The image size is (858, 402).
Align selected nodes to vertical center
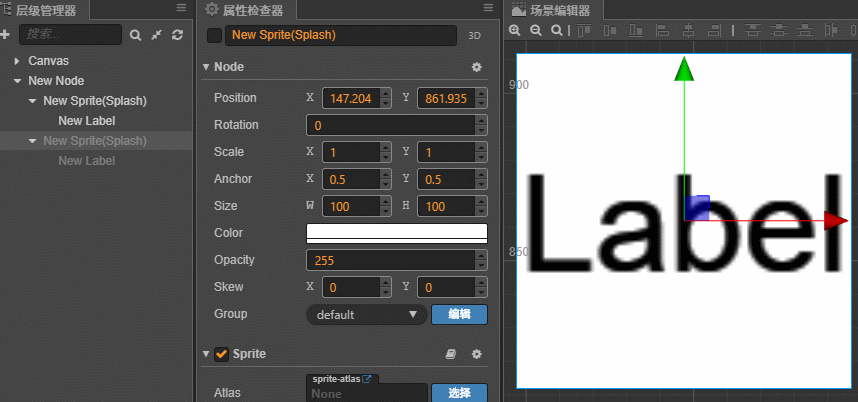click(x=610, y=31)
